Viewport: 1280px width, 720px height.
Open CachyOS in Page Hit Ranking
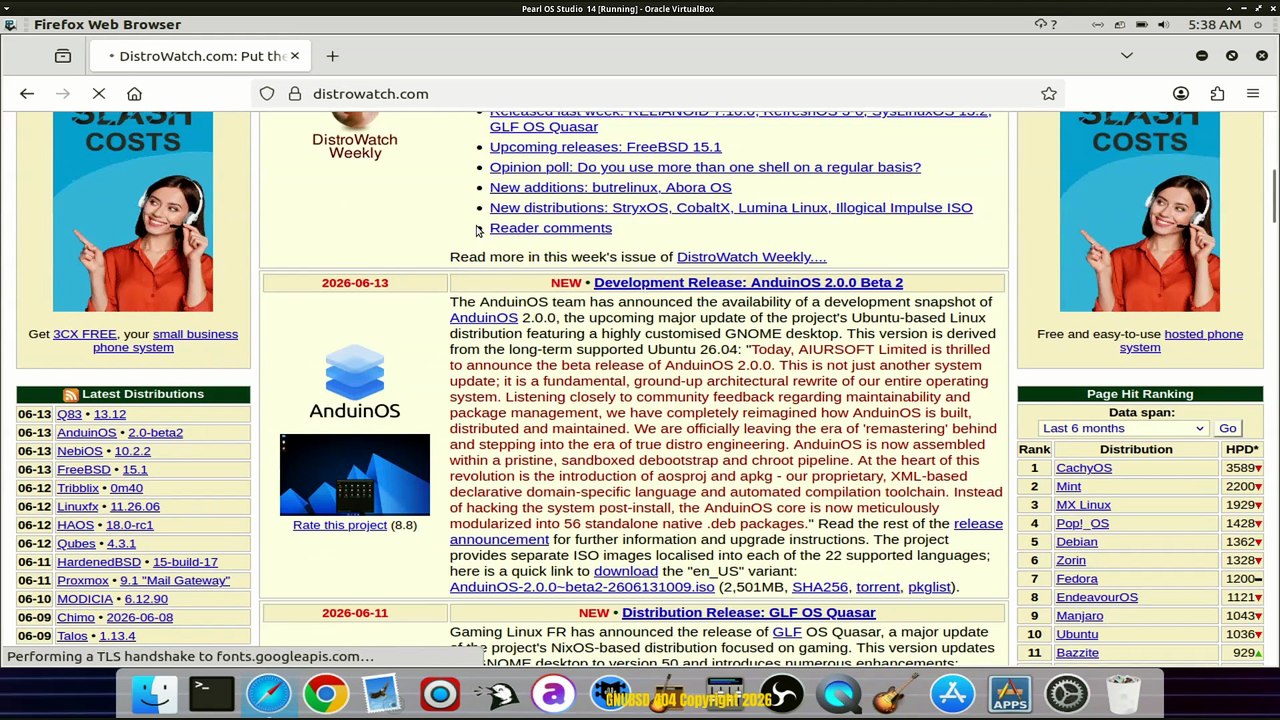click(x=1084, y=468)
